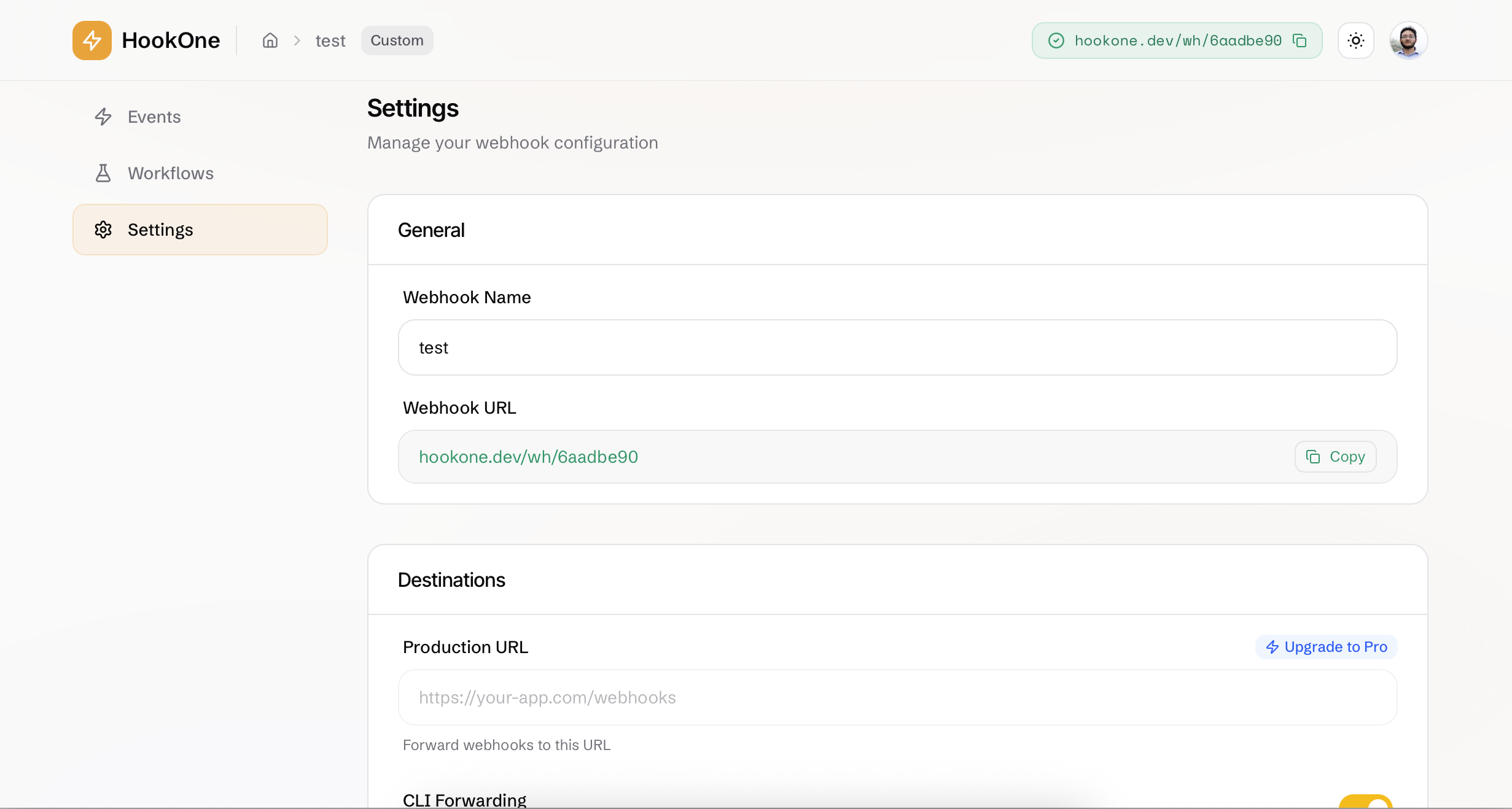This screenshot has height=809, width=1512.
Task: Click the green check icon in URL badge
Action: [1056, 41]
